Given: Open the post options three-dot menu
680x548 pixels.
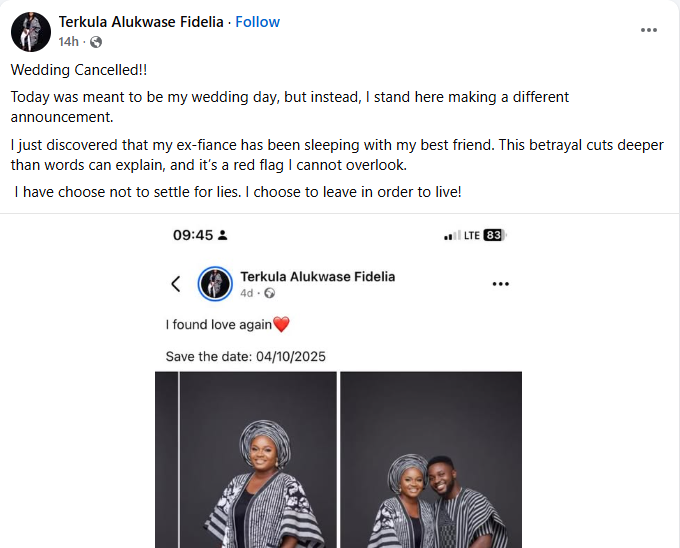Looking at the screenshot, I should [x=649, y=30].
